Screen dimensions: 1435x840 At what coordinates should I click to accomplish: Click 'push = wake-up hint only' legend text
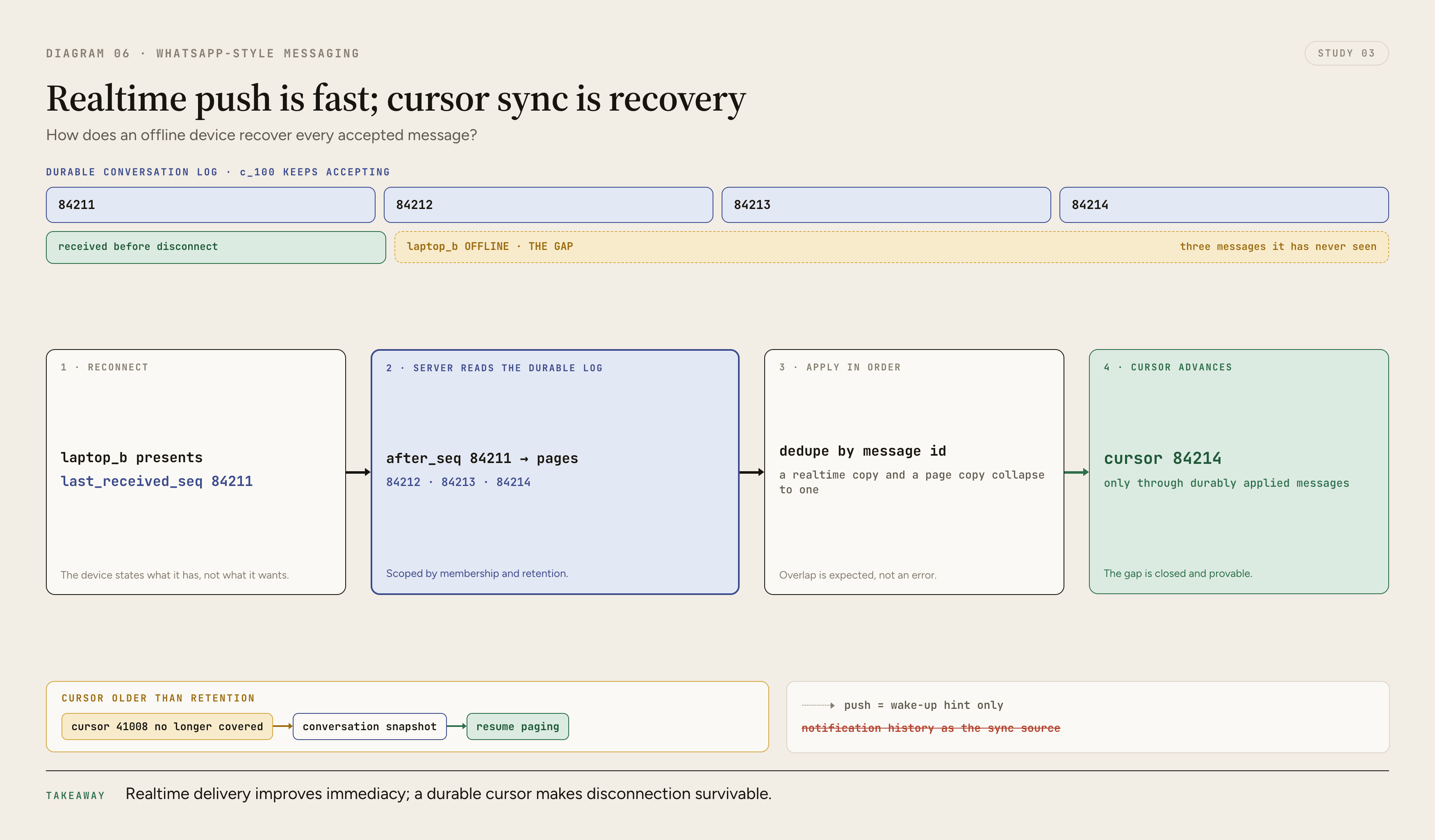[924, 705]
